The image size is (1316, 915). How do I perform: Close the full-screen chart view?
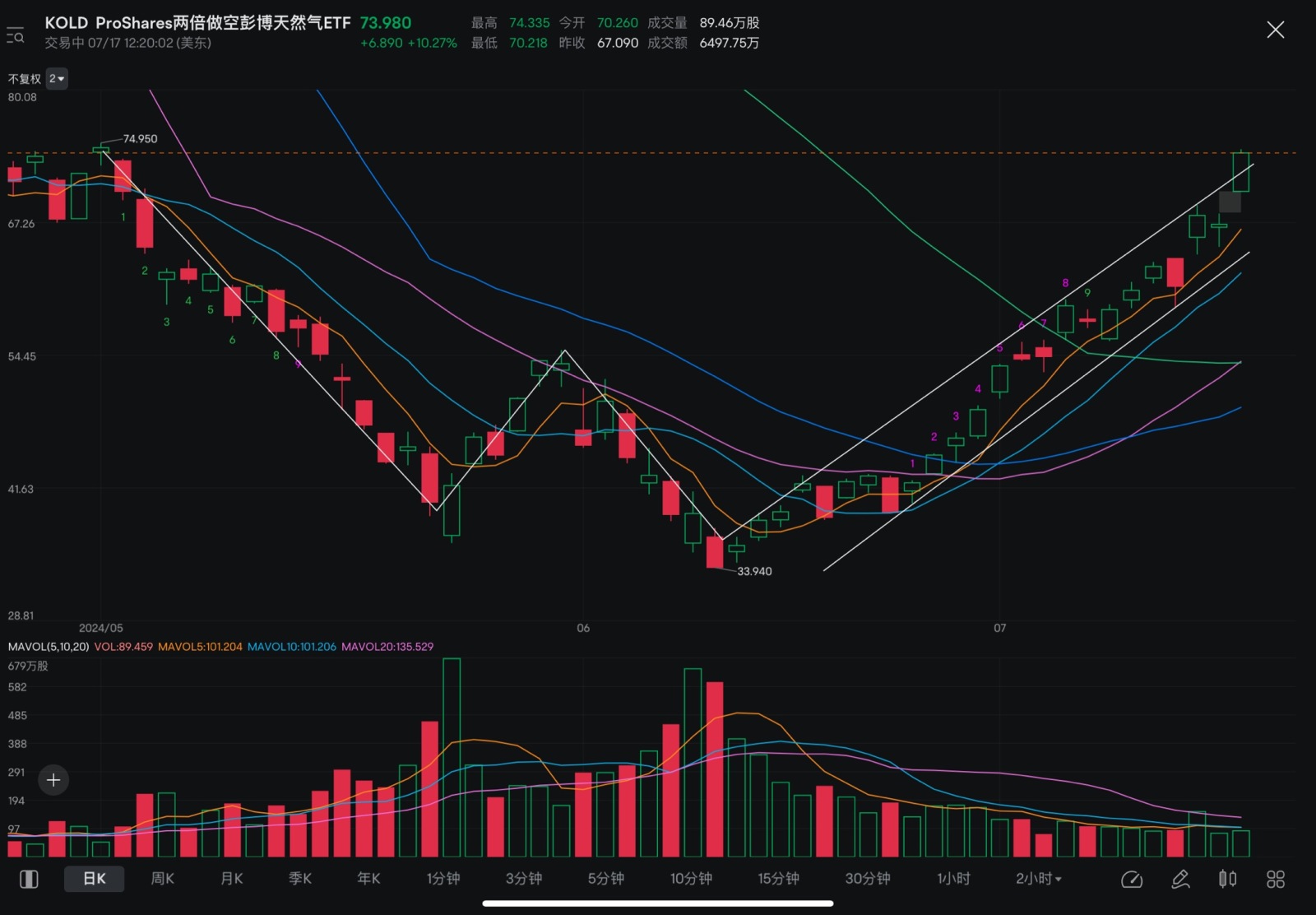pos(1275,30)
